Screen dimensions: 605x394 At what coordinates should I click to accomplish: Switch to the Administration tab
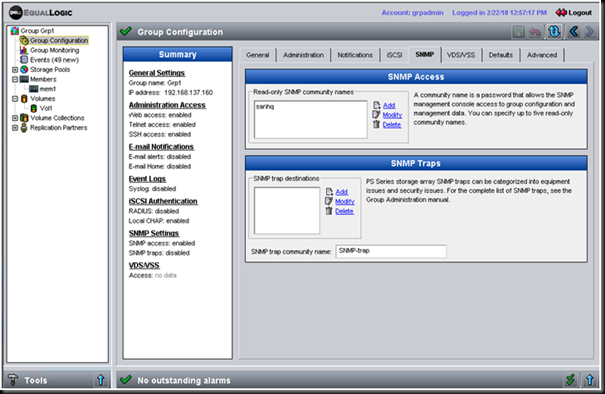(303, 55)
